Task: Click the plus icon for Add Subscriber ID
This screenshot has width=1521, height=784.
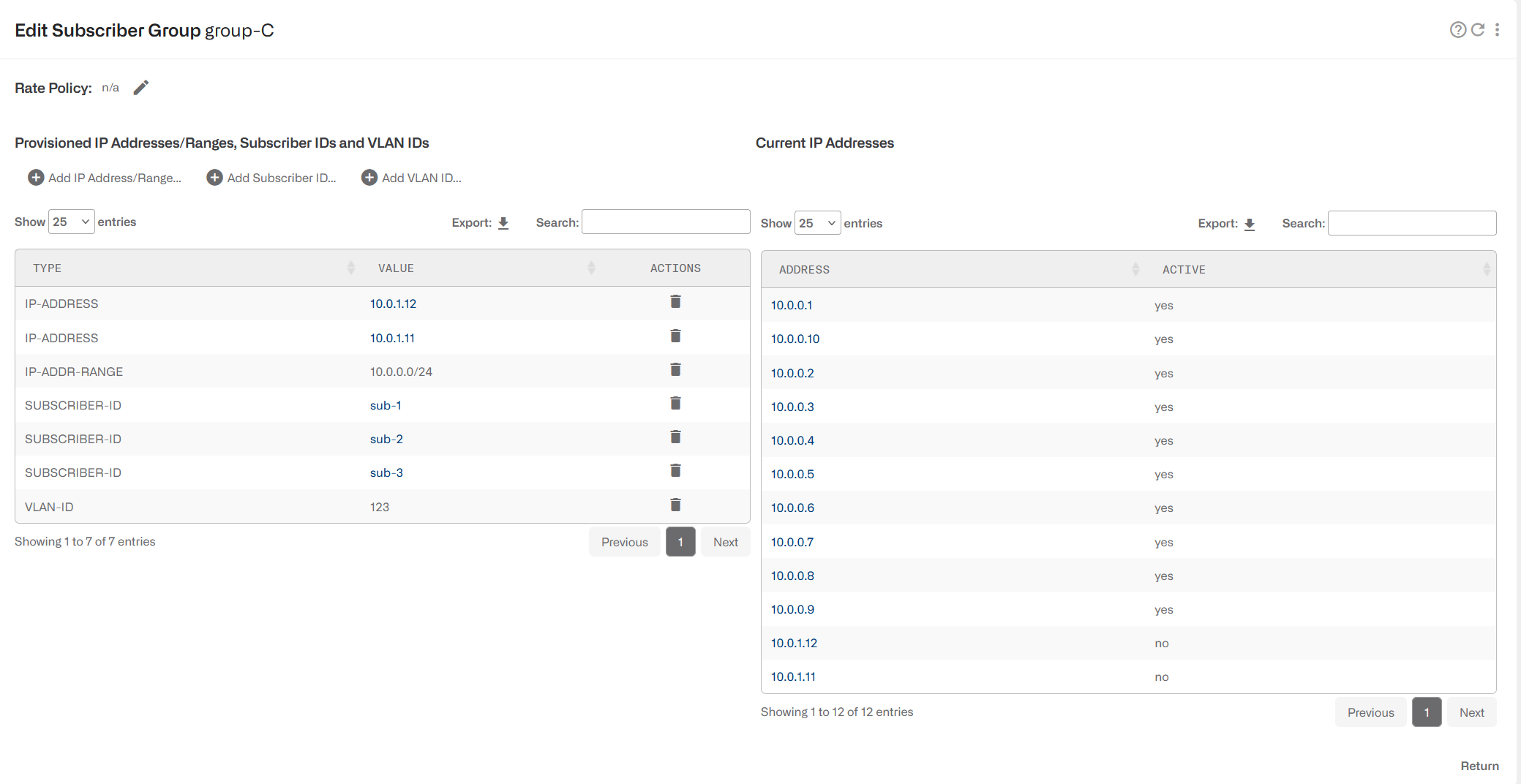Action: click(x=214, y=178)
